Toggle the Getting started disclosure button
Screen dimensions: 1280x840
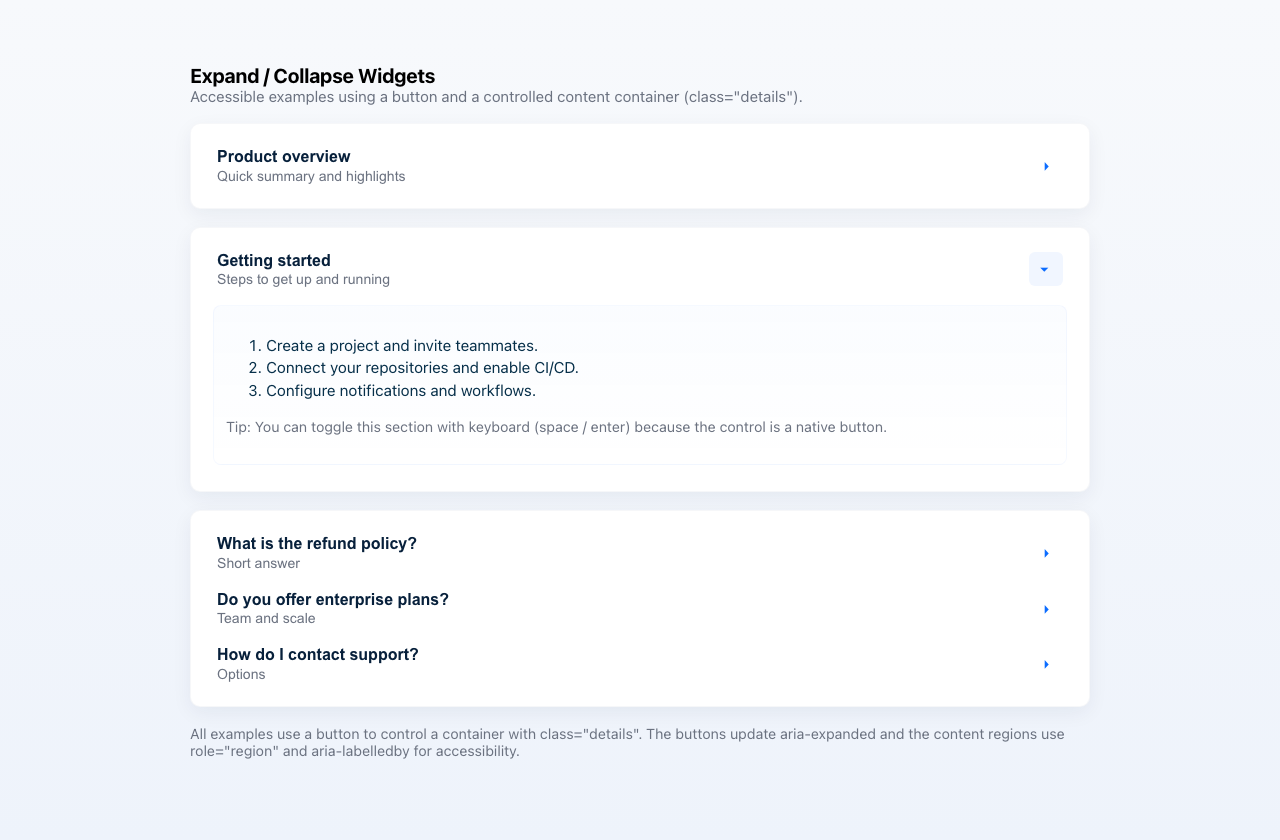pyautogui.click(x=1045, y=269)
